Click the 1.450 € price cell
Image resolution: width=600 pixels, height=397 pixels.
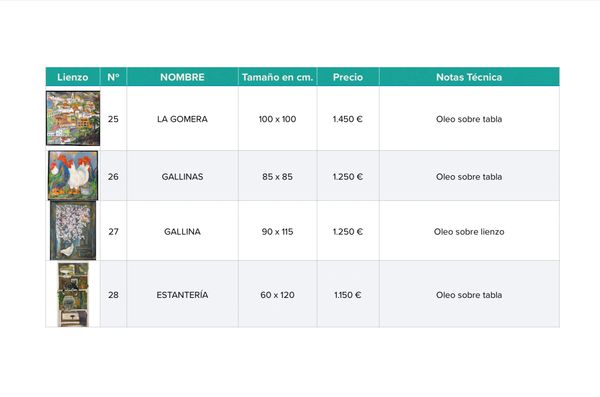pos(348,119)
